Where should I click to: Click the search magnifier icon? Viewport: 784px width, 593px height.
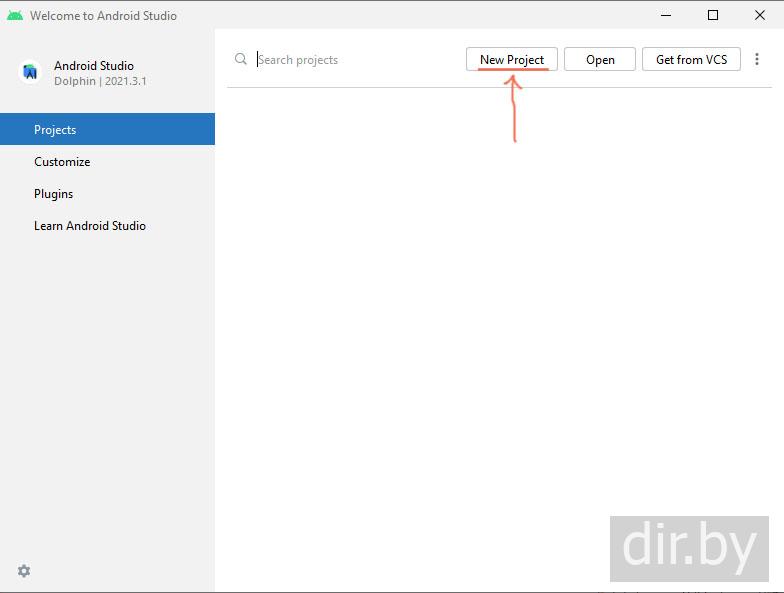241,59
